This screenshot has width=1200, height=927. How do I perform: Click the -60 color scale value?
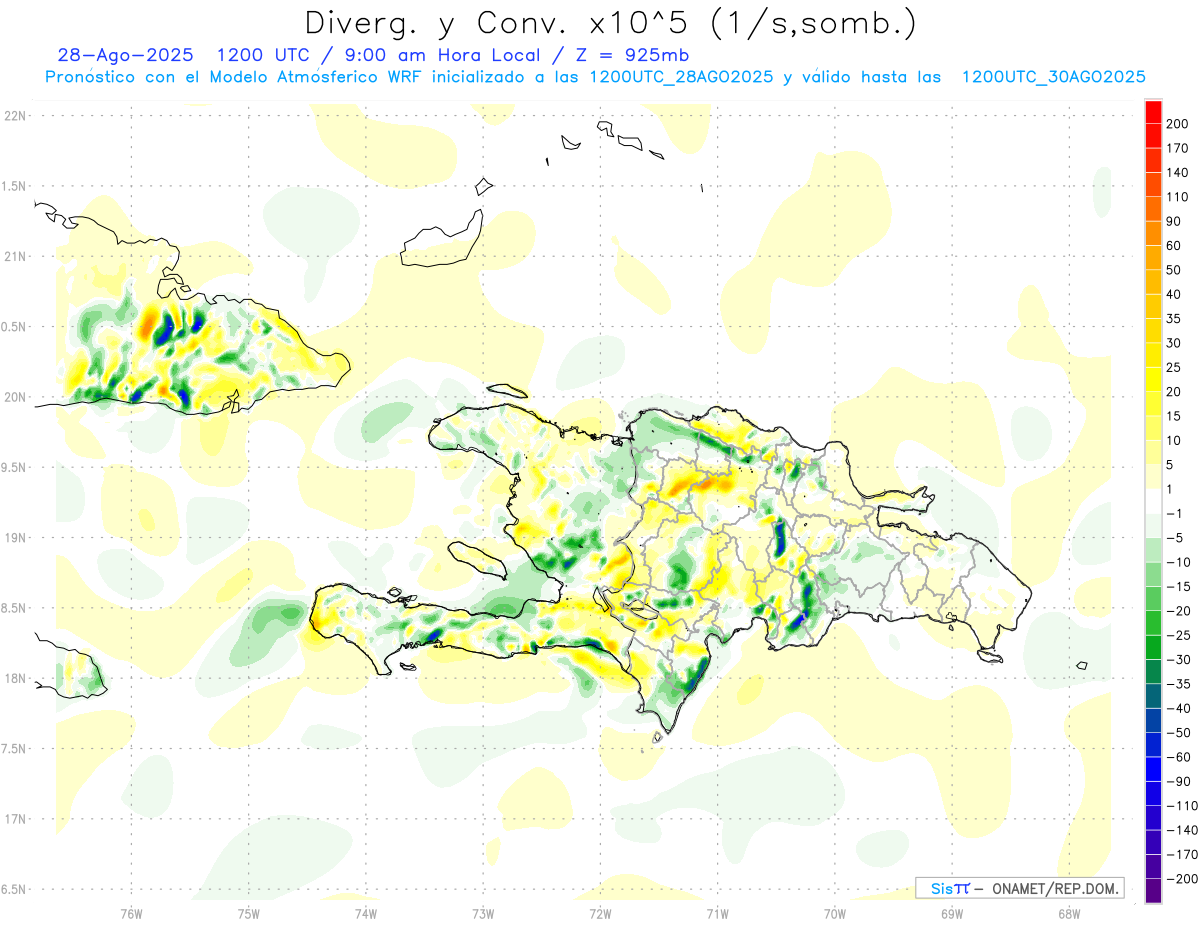(x=1177, y=757)
